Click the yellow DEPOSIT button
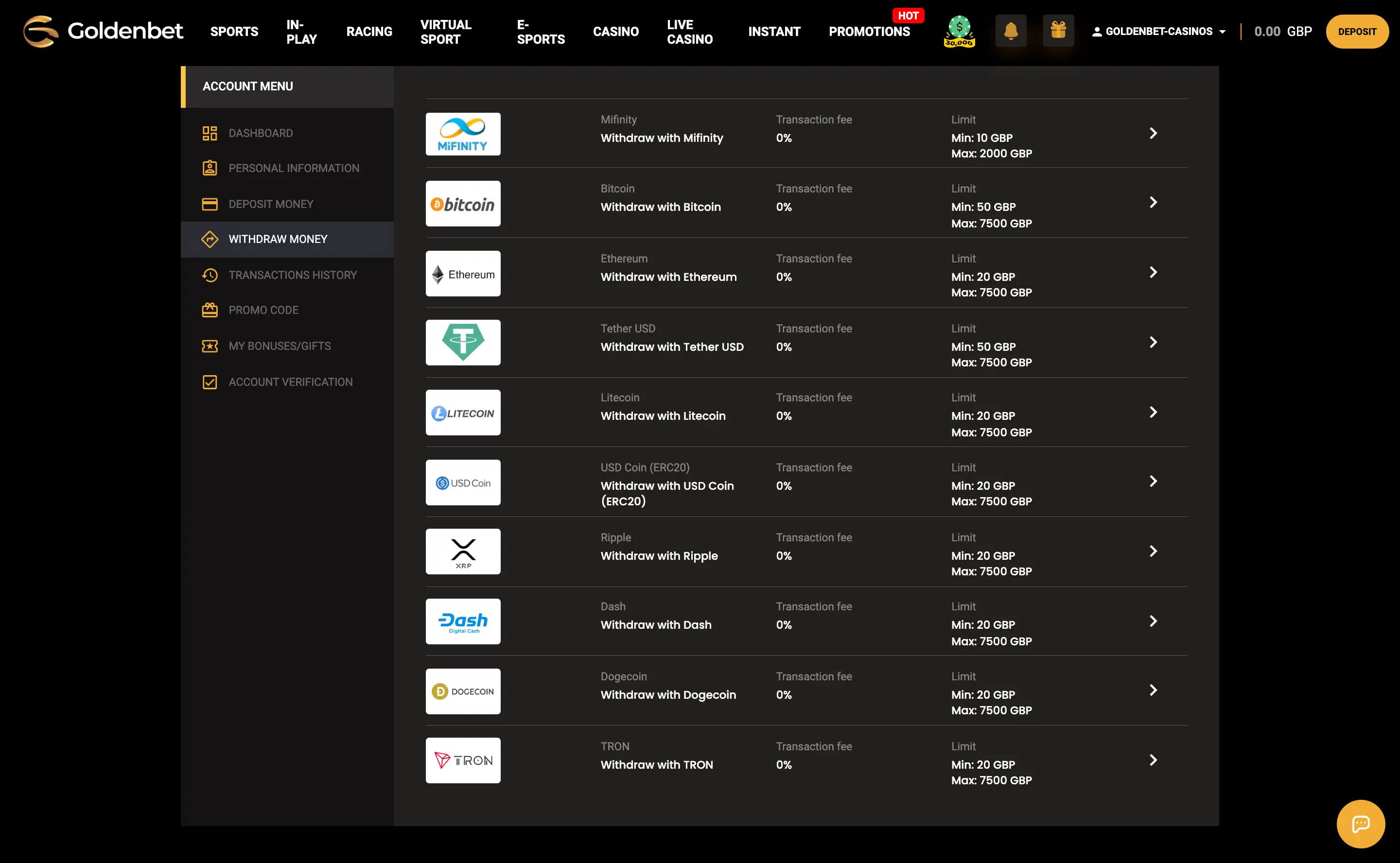The height and width of the screenshot is (863, 1400). point(1357,32)
